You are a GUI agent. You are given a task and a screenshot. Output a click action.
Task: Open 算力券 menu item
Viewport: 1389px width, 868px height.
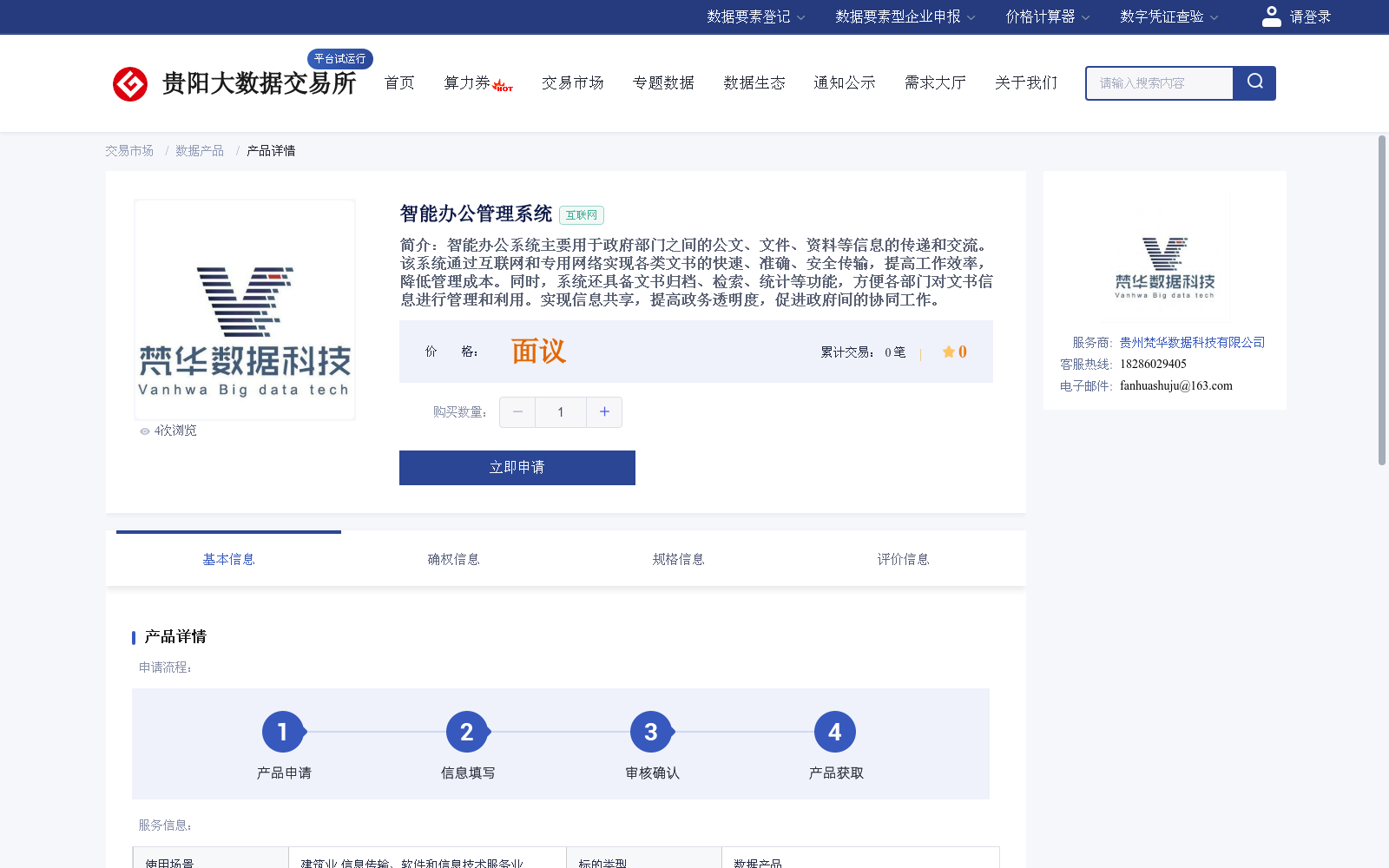pyautogui.click(x=467, y=82)
